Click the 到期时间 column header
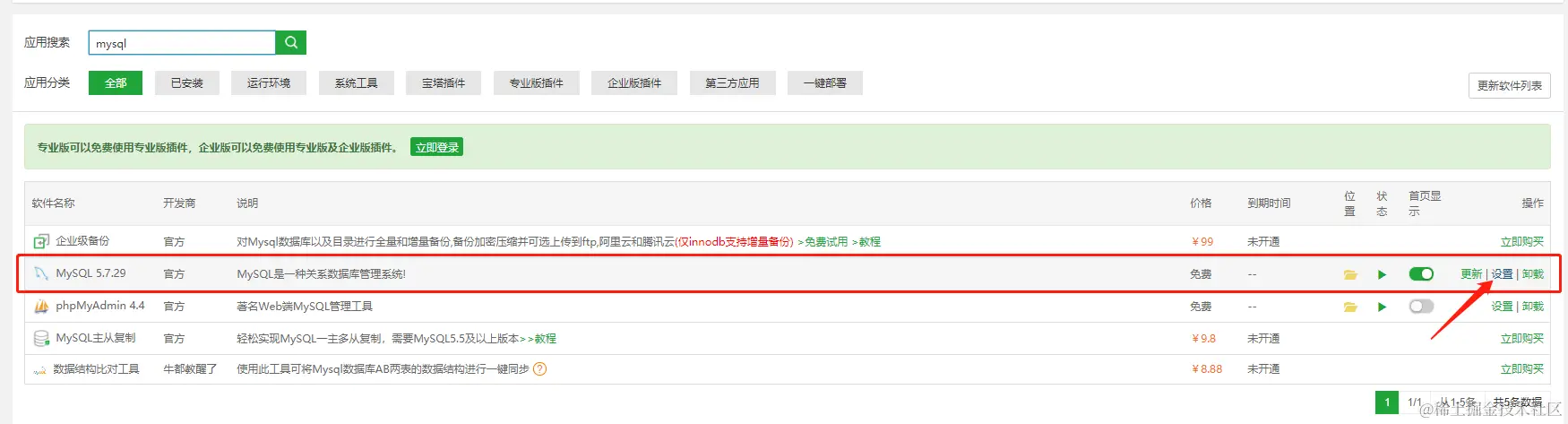This screenshot has width=1568, height=424. pos(1269,203)
